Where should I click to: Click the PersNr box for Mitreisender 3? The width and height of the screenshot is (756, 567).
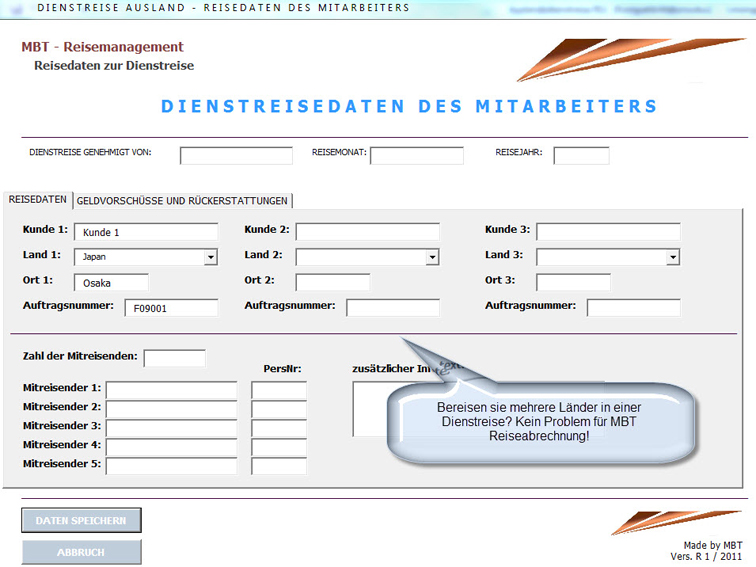pos(279,427)
